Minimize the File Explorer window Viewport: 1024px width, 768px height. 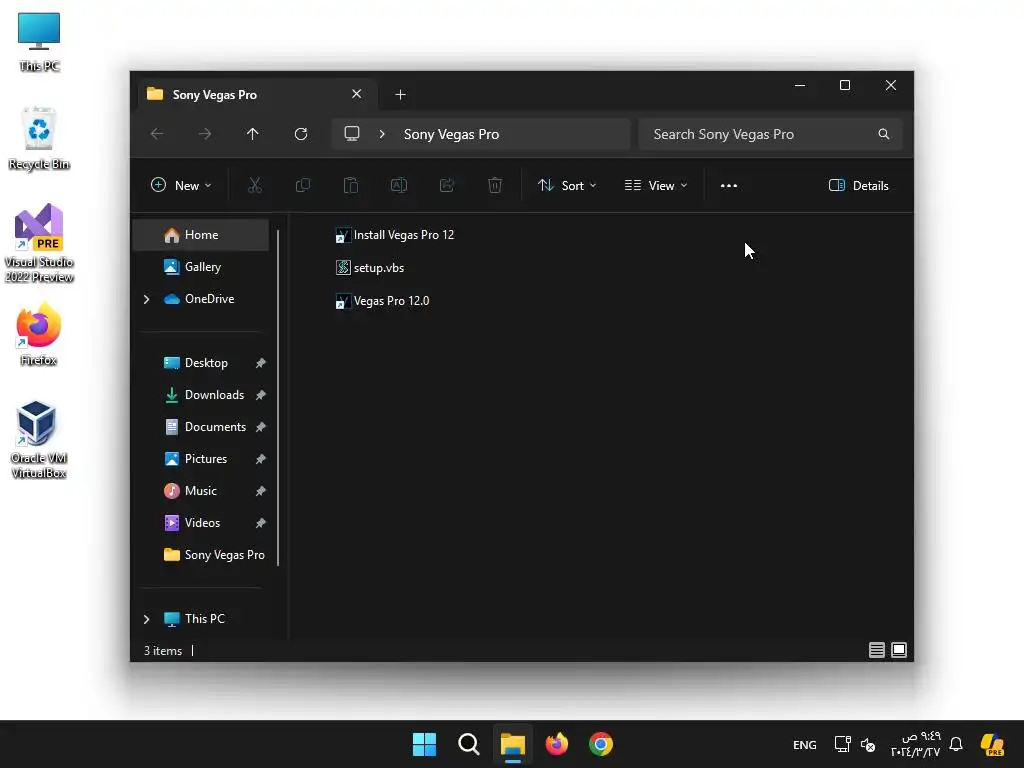[x=799, y=86]
